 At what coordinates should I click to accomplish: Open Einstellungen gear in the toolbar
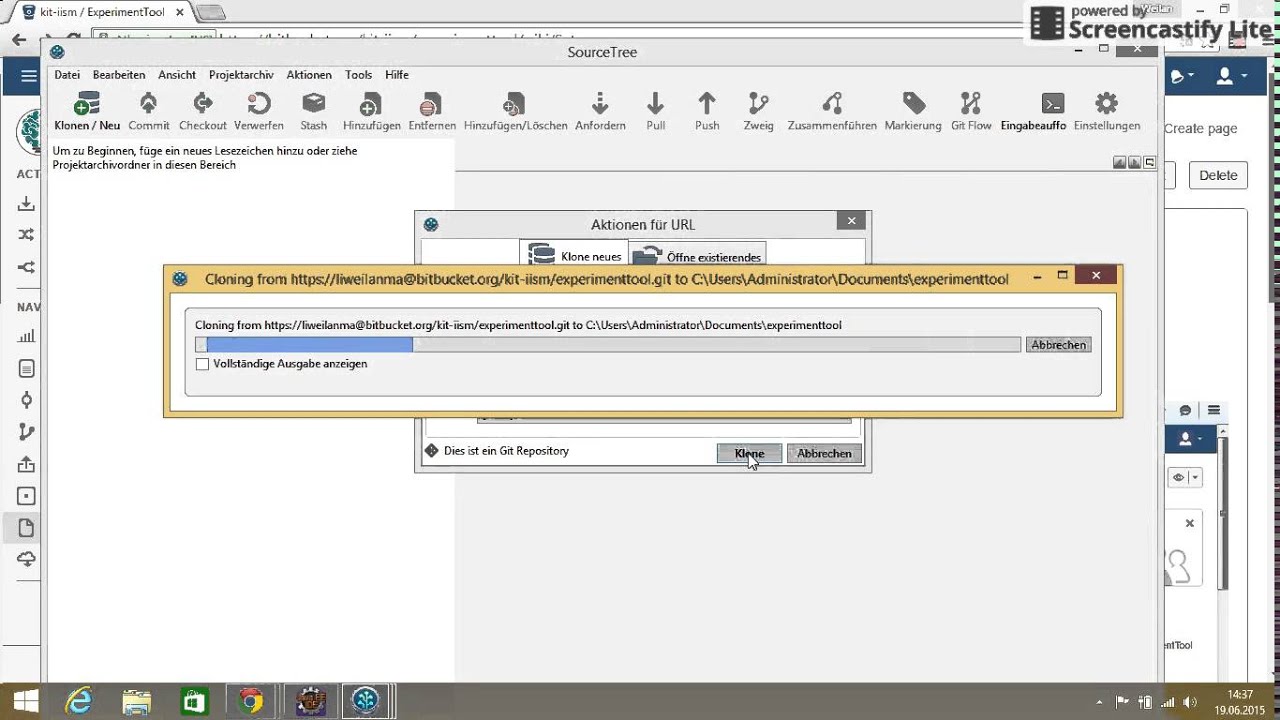[x=1106, y=111]
